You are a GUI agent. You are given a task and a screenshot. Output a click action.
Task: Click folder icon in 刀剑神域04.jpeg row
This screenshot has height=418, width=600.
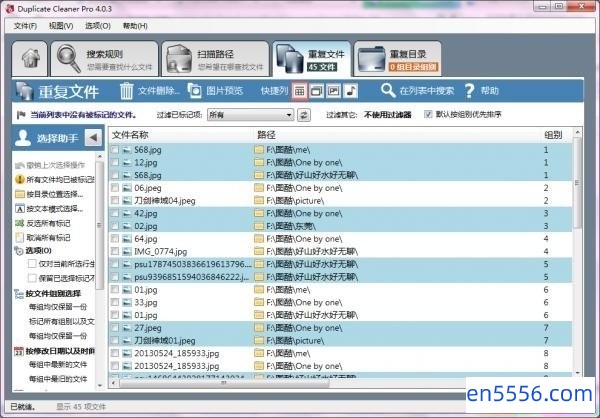coord(259,201)
